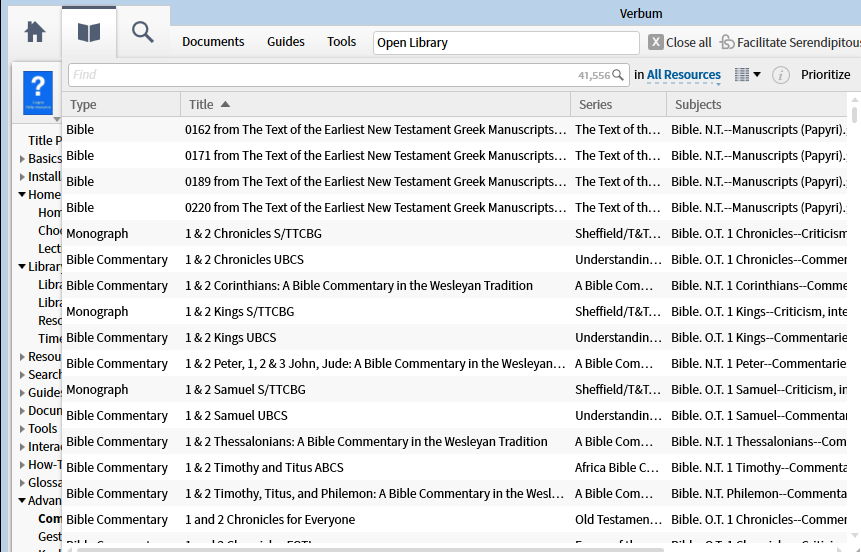This screenshot has width=861, height=552.
Task: Open the Tools menu
Action: coord(342,42)
